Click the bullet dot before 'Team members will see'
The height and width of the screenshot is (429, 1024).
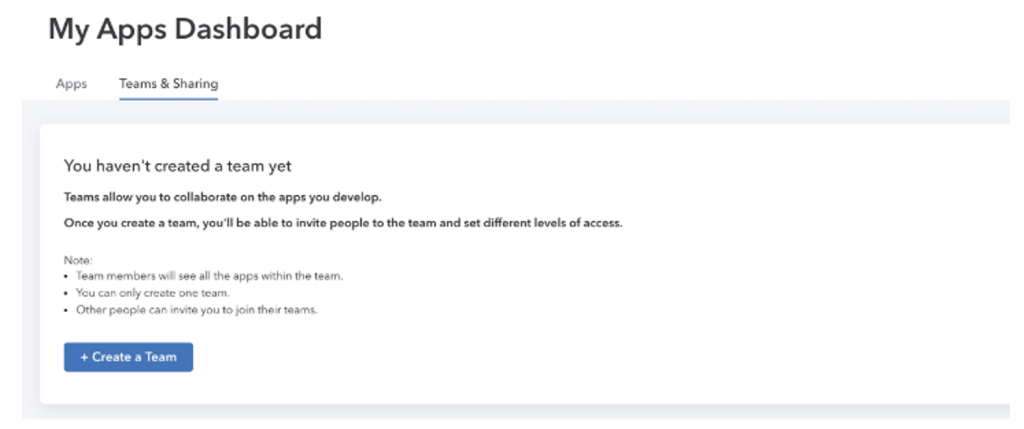coord(67,276)
